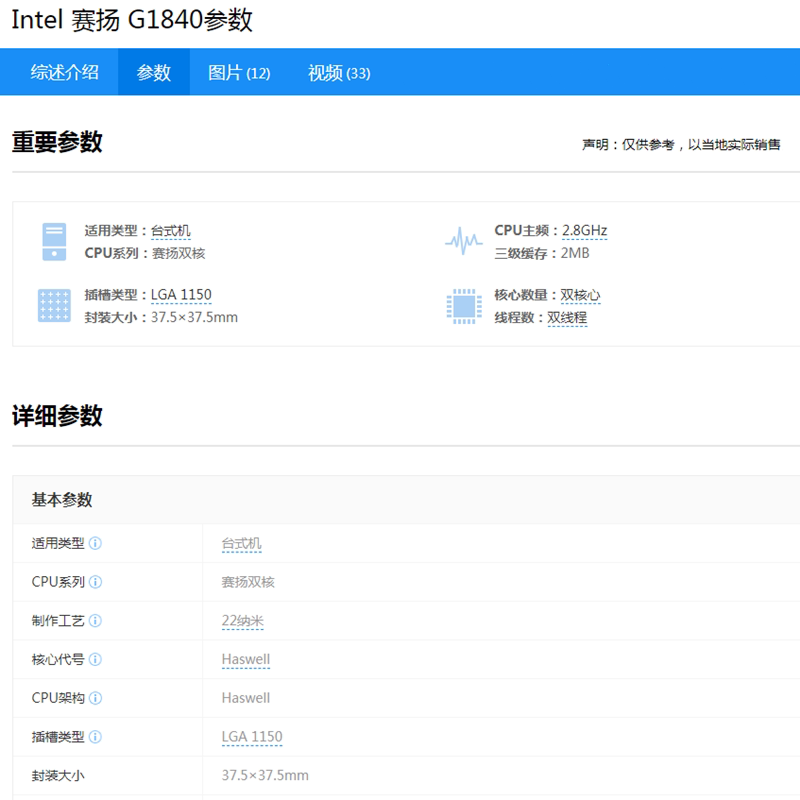The height and width of the screenshot is (800, 800).
Task: Click the 赛扬双核 text in 重要参数
Action: click(x=179, y=254)
